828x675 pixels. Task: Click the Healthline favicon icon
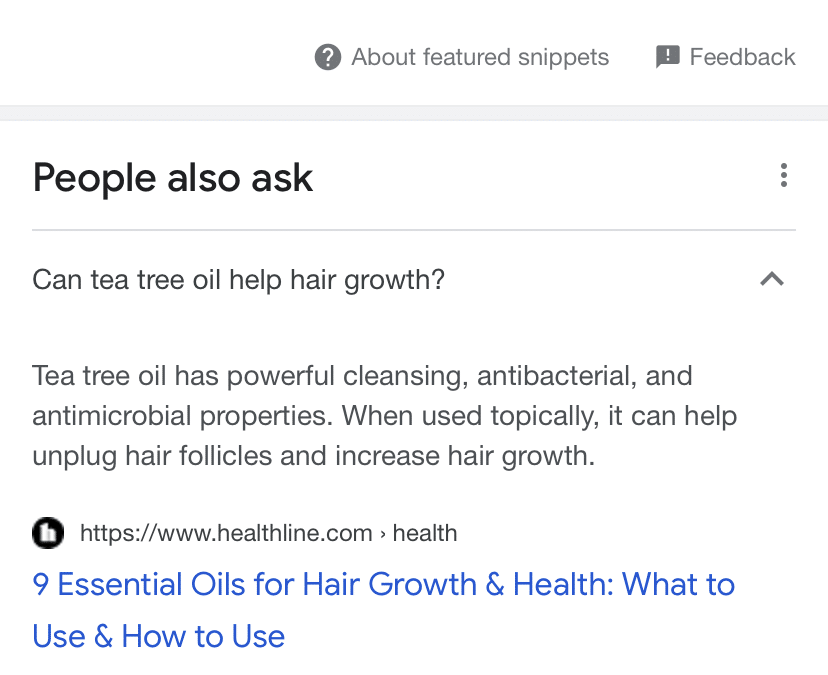point(48,533)
